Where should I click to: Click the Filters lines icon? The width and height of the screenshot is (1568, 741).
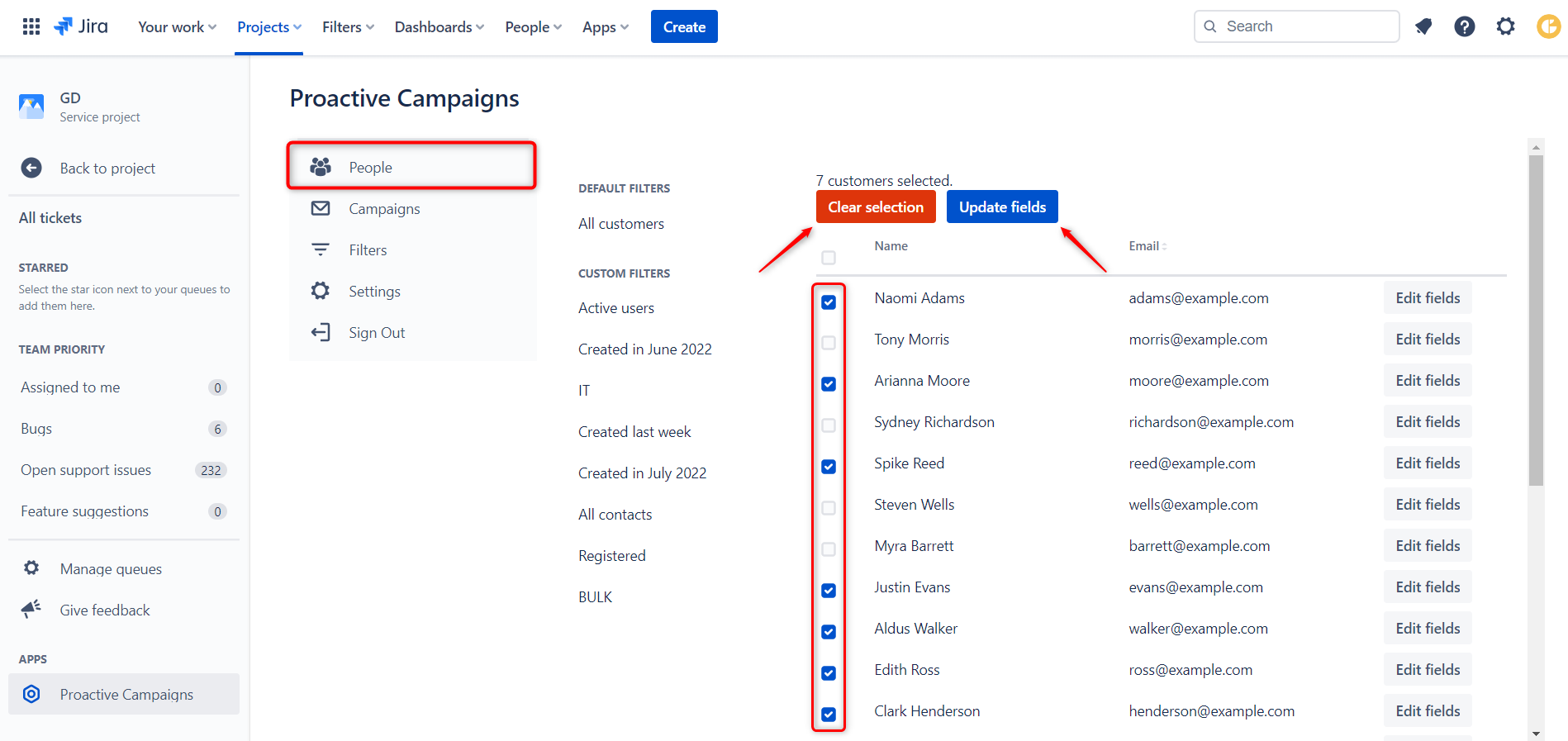click(321, 249)
